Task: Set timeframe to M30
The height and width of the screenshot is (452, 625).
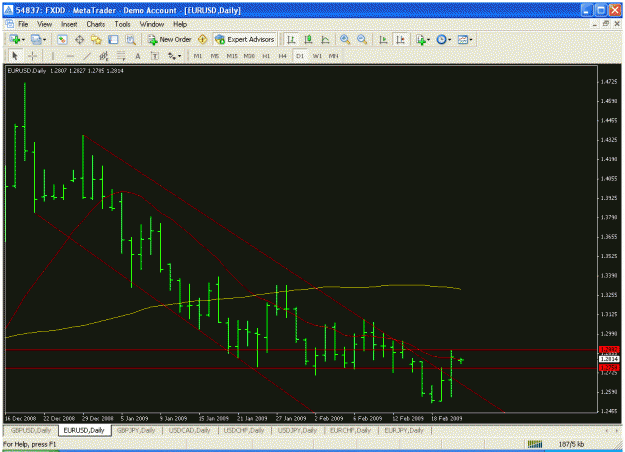Action: (x=249, y=56)
